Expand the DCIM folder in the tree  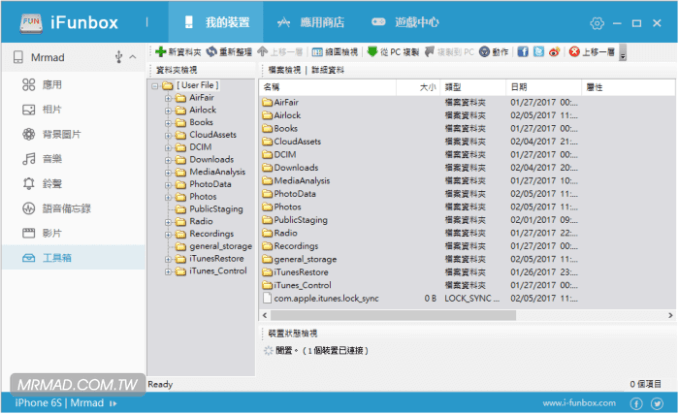[168, 148]
